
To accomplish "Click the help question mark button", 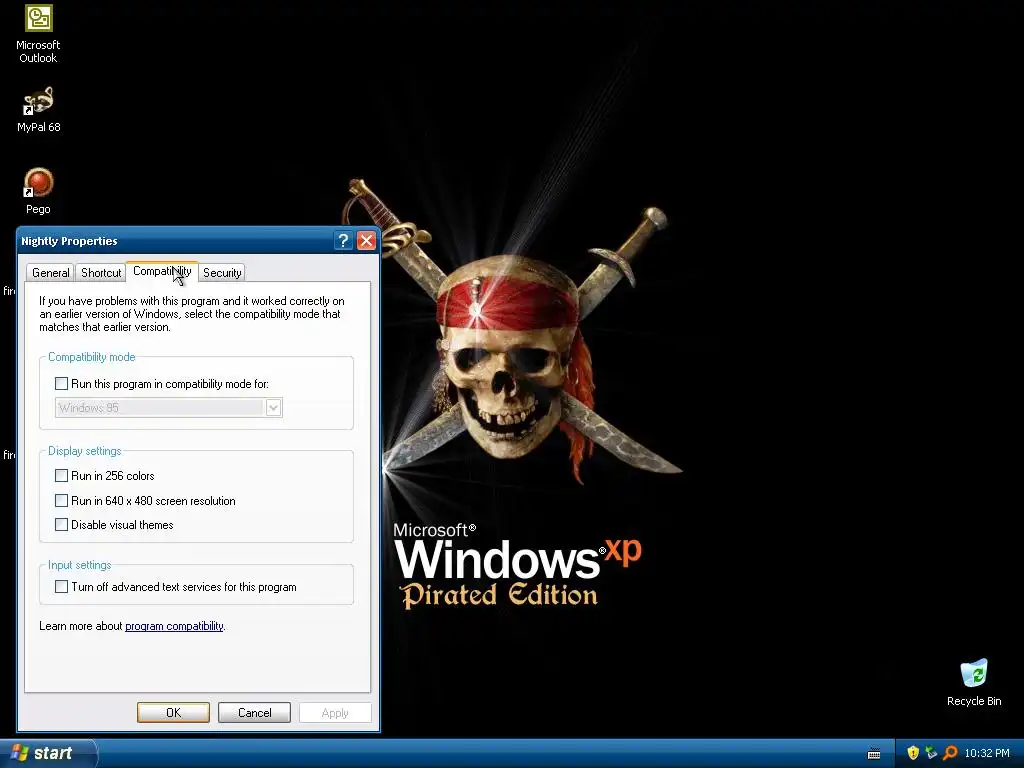I will pyautogui.click(x=344, y=241).
